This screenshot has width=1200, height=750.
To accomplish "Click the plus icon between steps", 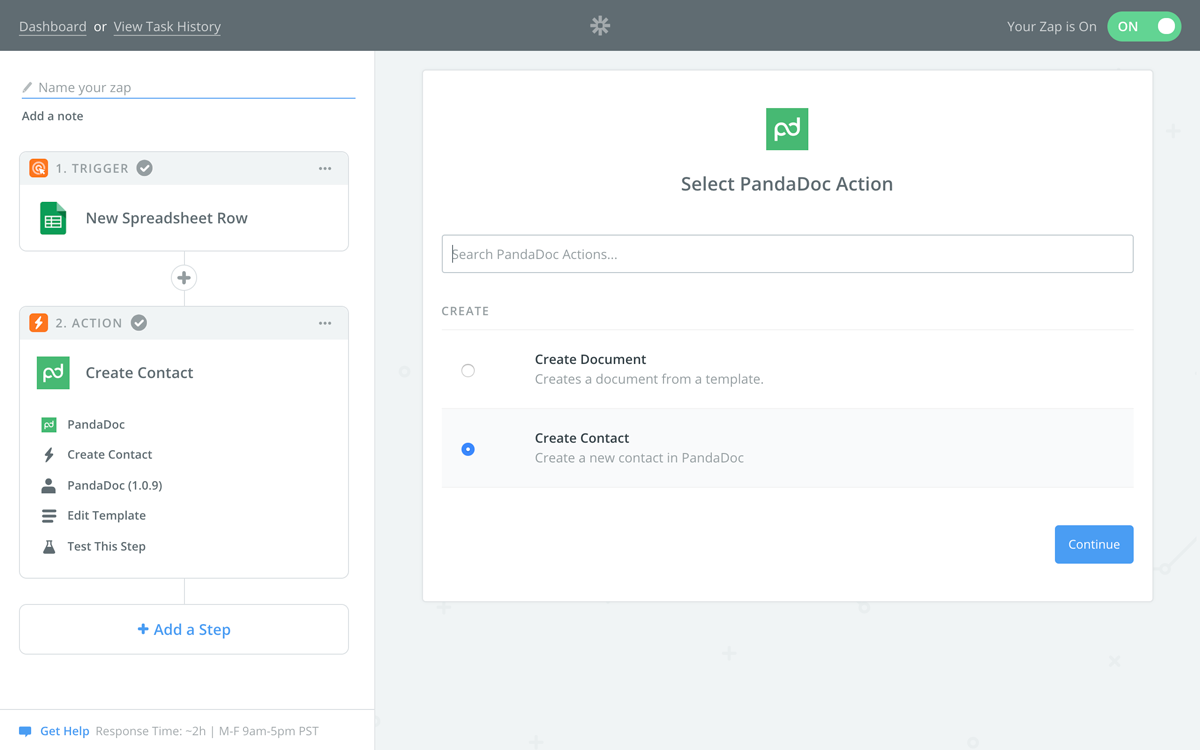I will point(184,278).
